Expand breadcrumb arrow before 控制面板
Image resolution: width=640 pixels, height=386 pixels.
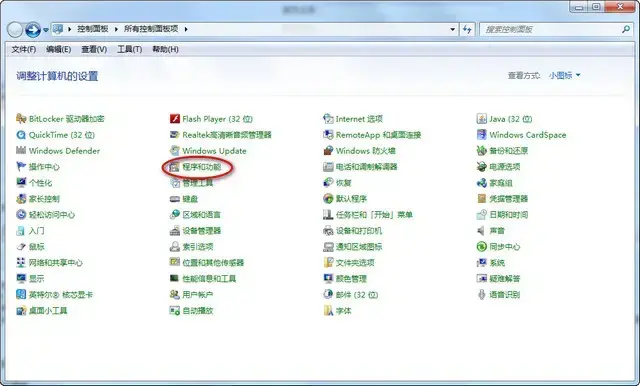pyautogui.click(x=69, y=29)
